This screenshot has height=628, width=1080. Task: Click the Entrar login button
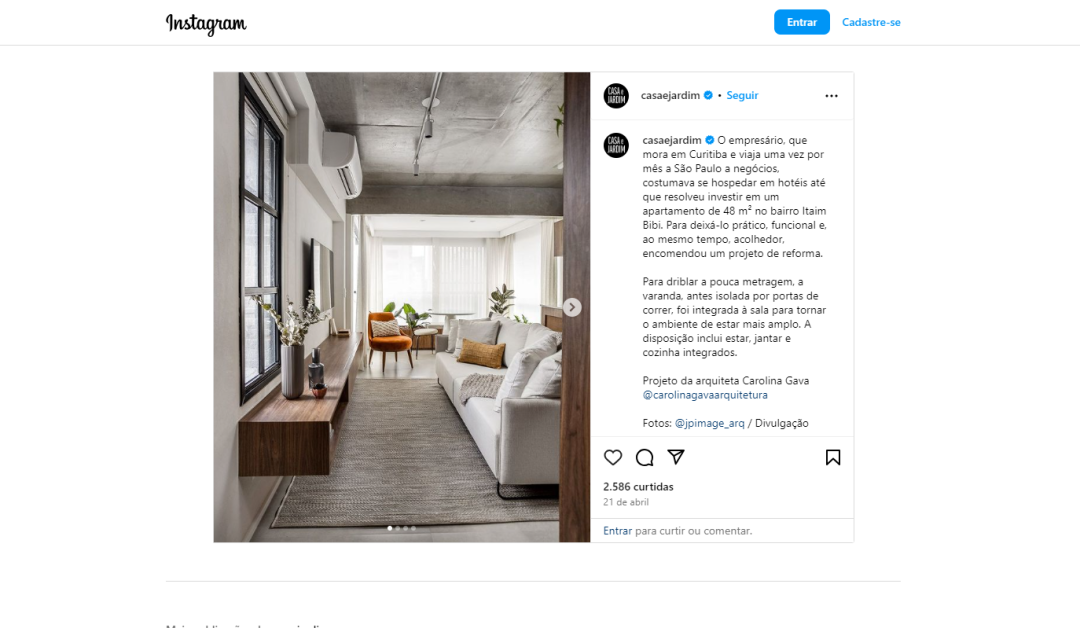coord(802,22)
